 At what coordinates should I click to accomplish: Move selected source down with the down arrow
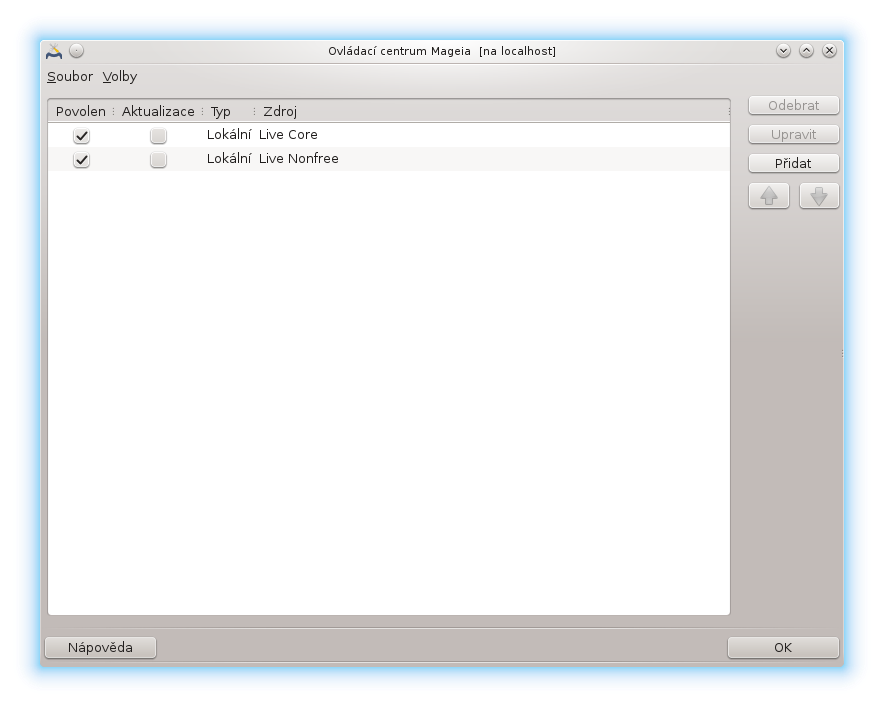click(x=819, y=196)
